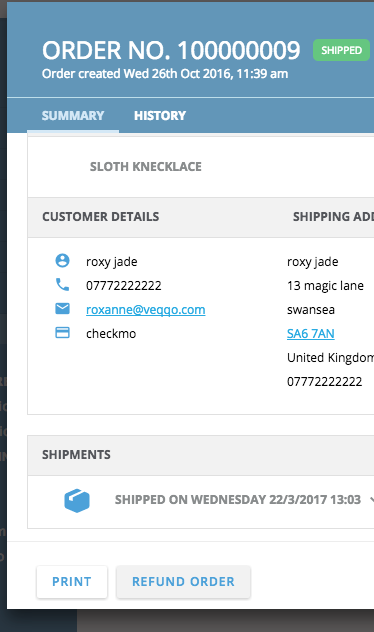Click the envelope email icon
374x632 pixels.
coord(62,309)
